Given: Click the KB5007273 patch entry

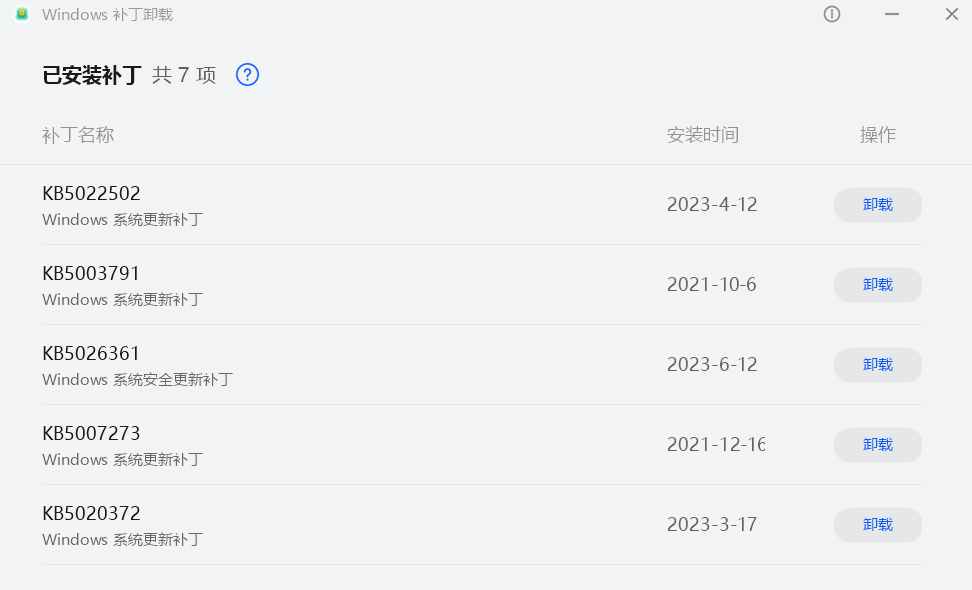Looking at the screenshot, I should (x=91, y=434).
